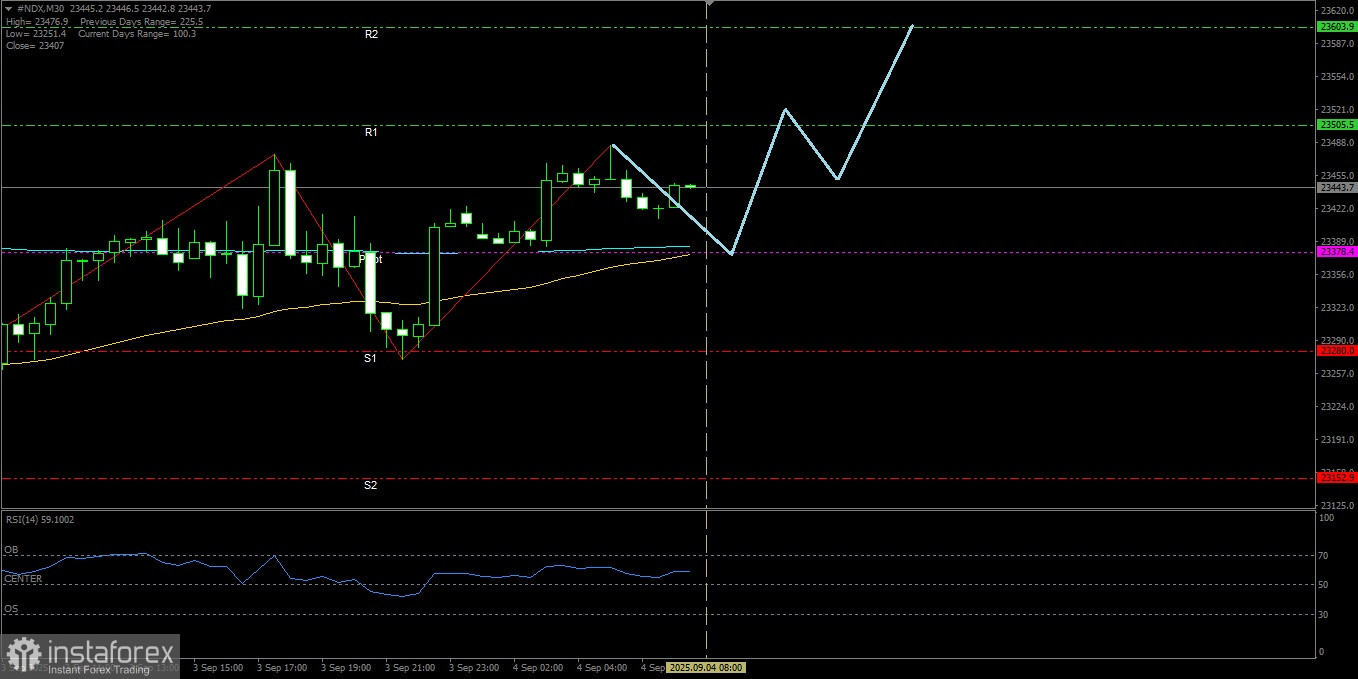
Task: Click the Pivot level label
Action: [371, 258]
